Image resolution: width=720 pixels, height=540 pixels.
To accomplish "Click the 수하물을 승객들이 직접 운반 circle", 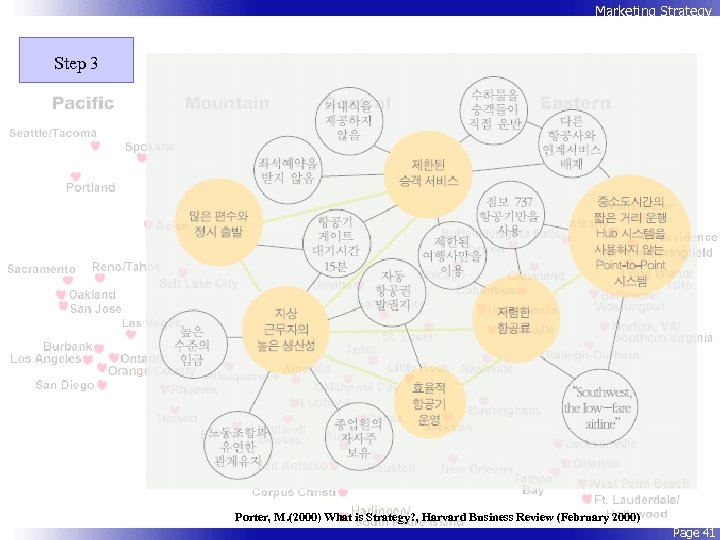I will click(x=494, y=110).
